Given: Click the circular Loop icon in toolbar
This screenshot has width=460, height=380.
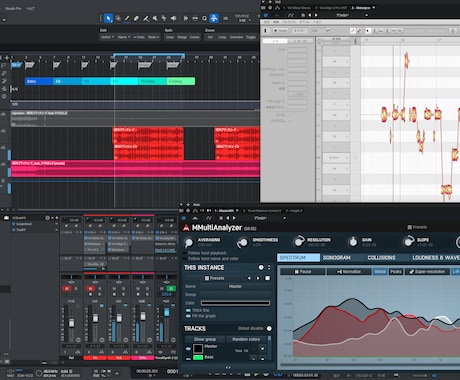Looking at the screenshot, I should click(204, 18).
